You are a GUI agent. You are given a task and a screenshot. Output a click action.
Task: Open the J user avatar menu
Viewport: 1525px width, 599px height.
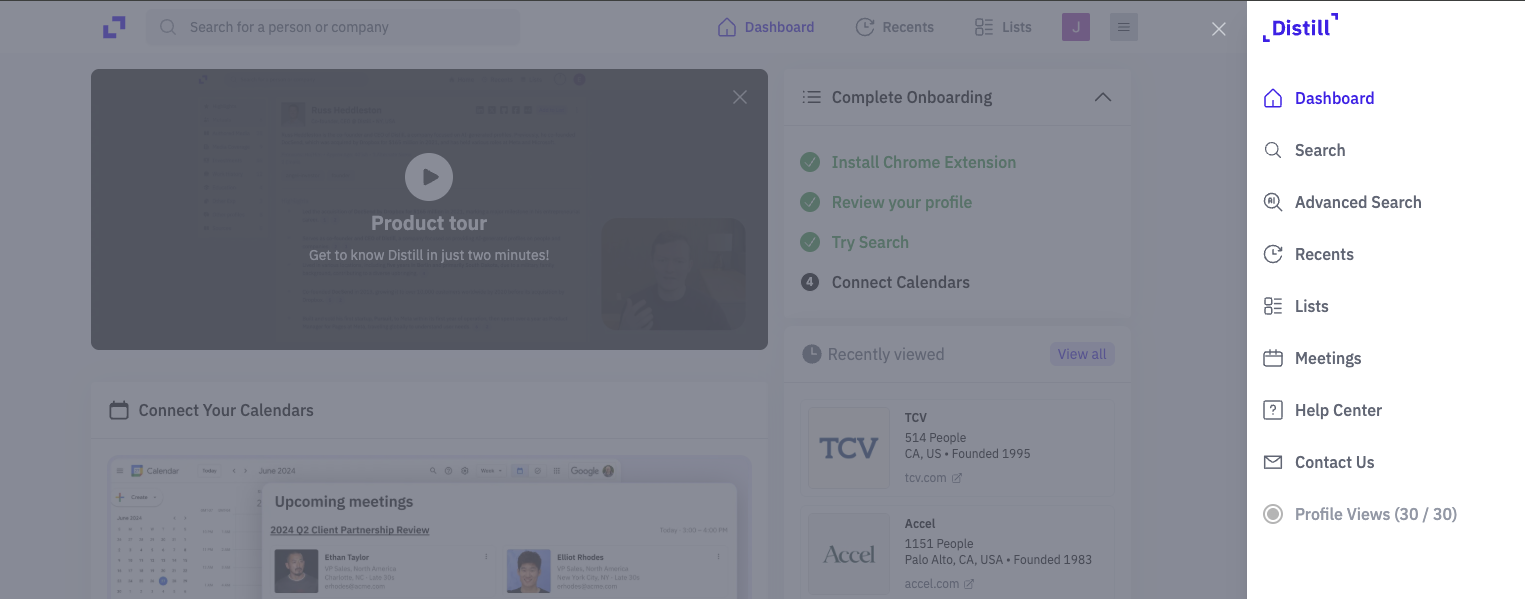click(1076, 27)
